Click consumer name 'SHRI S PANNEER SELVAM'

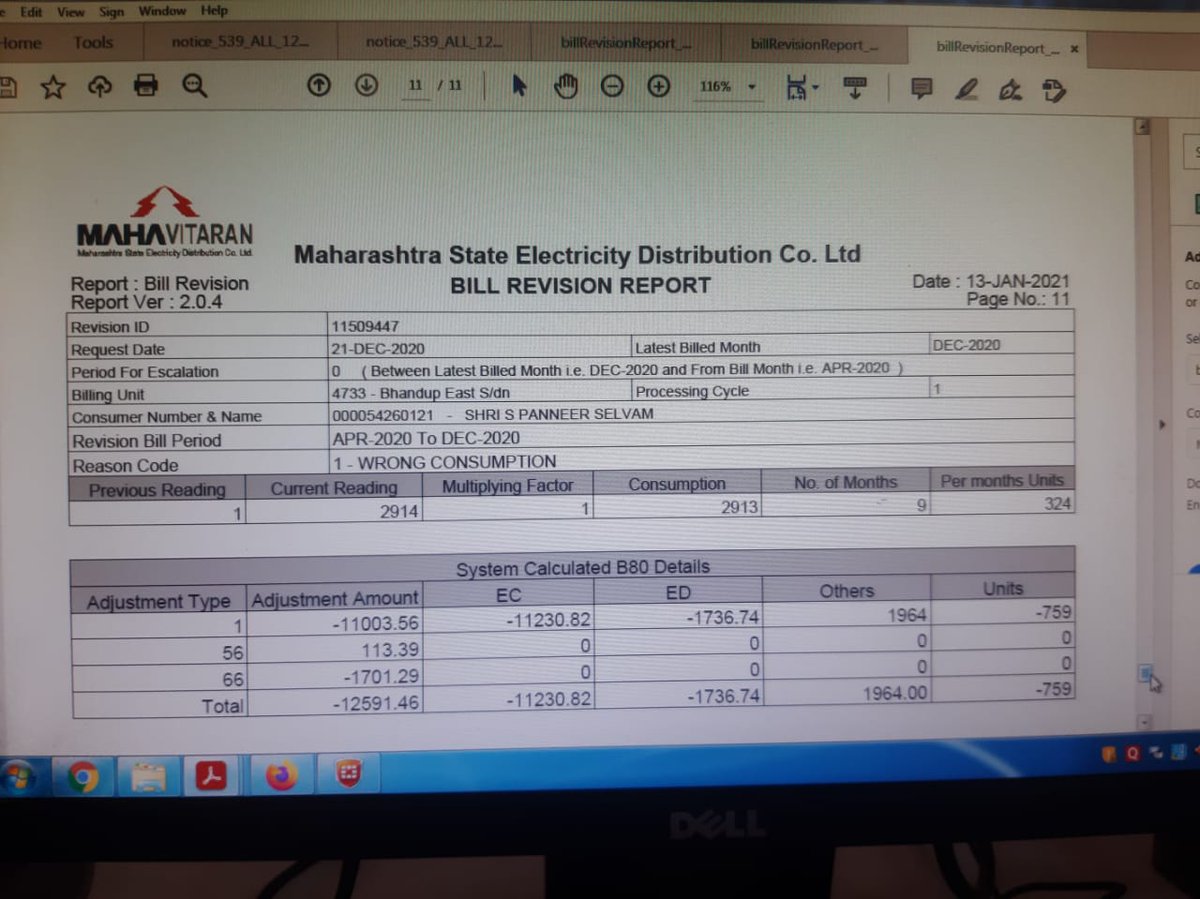tap(559, 413)
